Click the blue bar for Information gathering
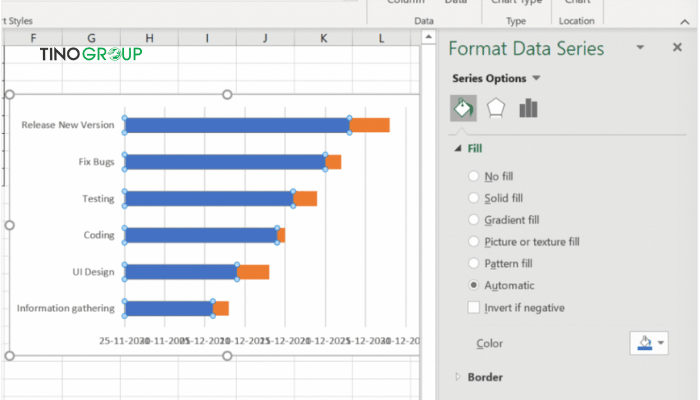Screen dimensions: 700x400 [x=169, y=308]
